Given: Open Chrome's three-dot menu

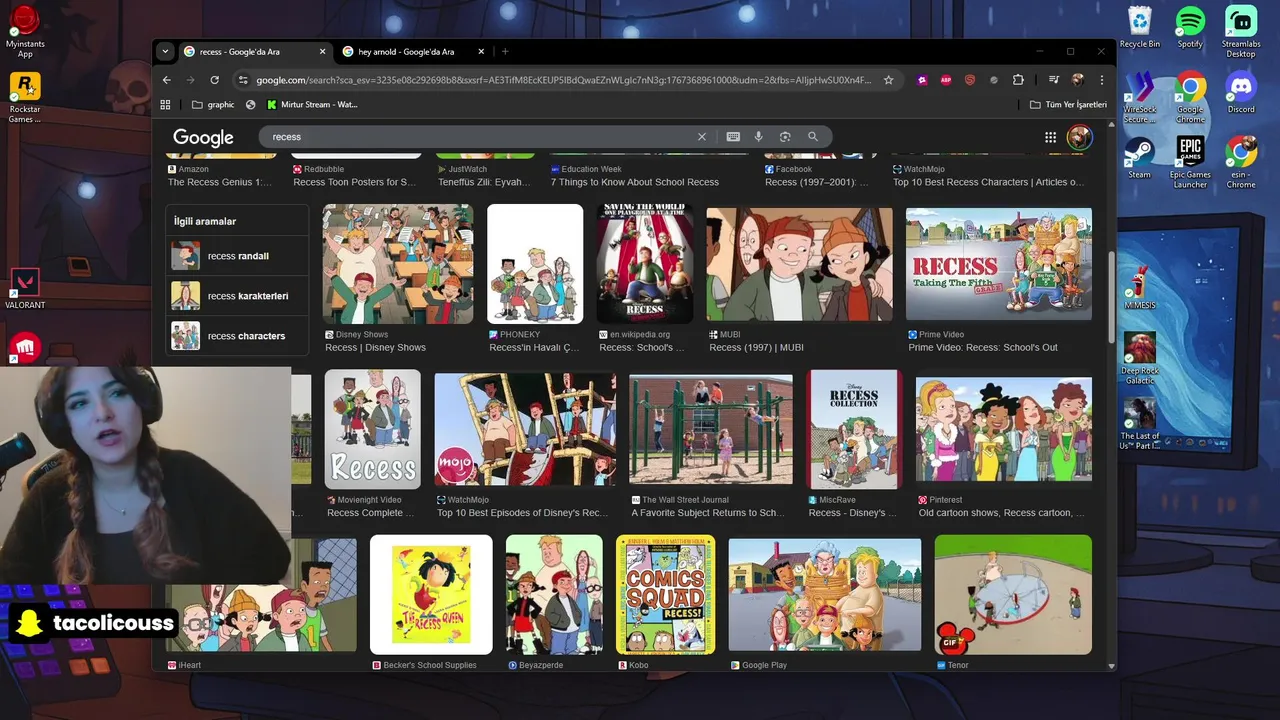Looking at the screenshot, I should [x=1102, y=80].
